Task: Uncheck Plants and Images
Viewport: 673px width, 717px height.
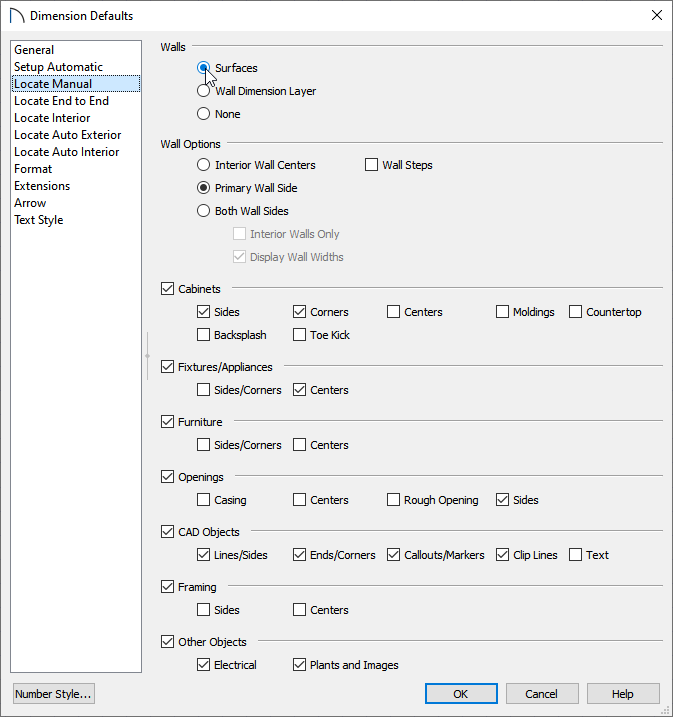Action: (299, 664)
